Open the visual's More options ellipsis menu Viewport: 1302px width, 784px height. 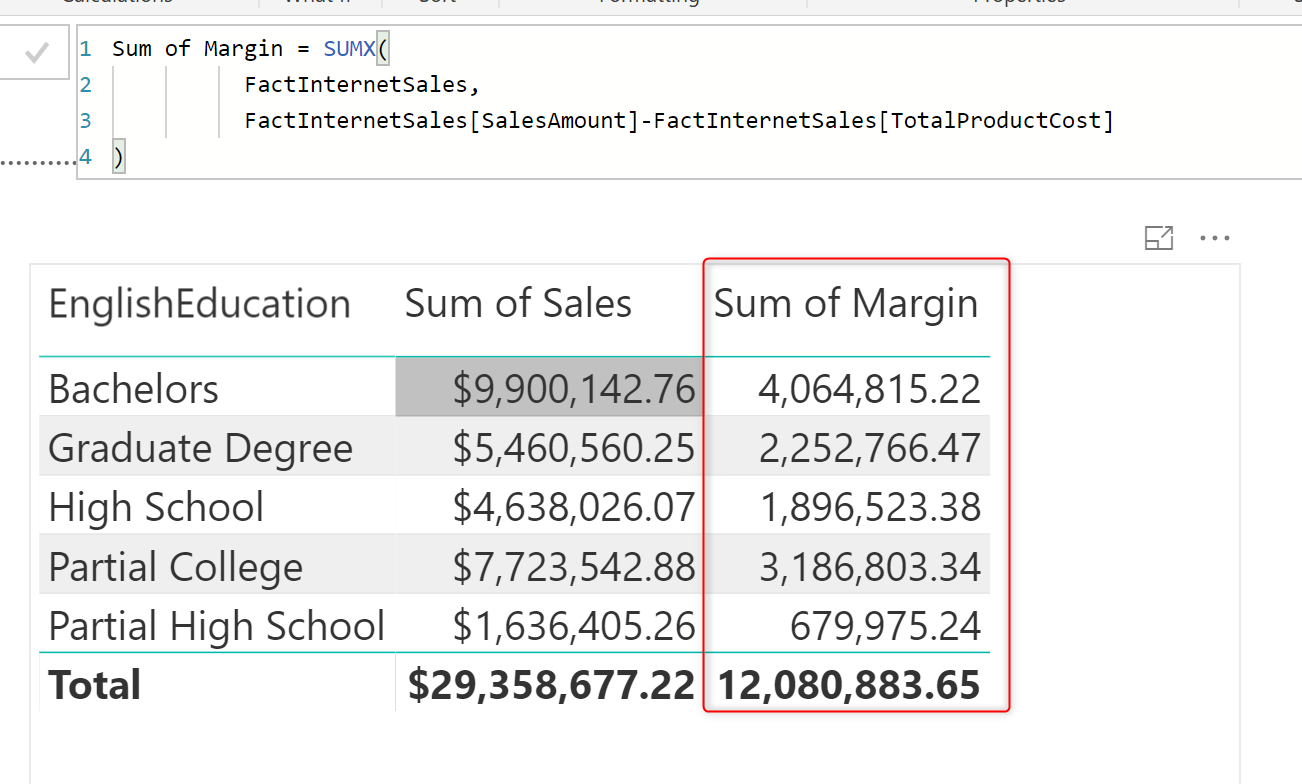(1214, 238)
